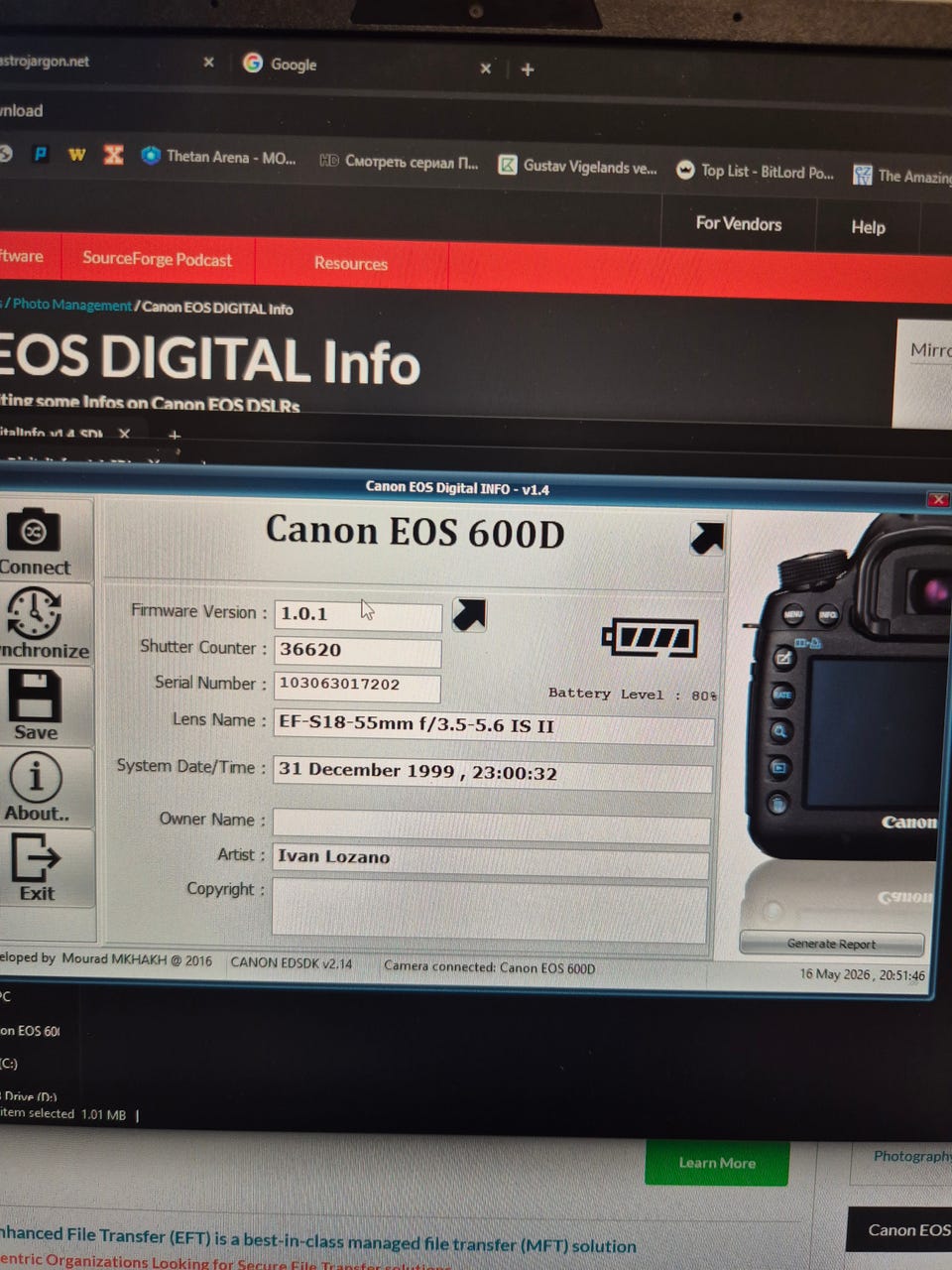Open For Vendors menu item

[x=739, y=223]
